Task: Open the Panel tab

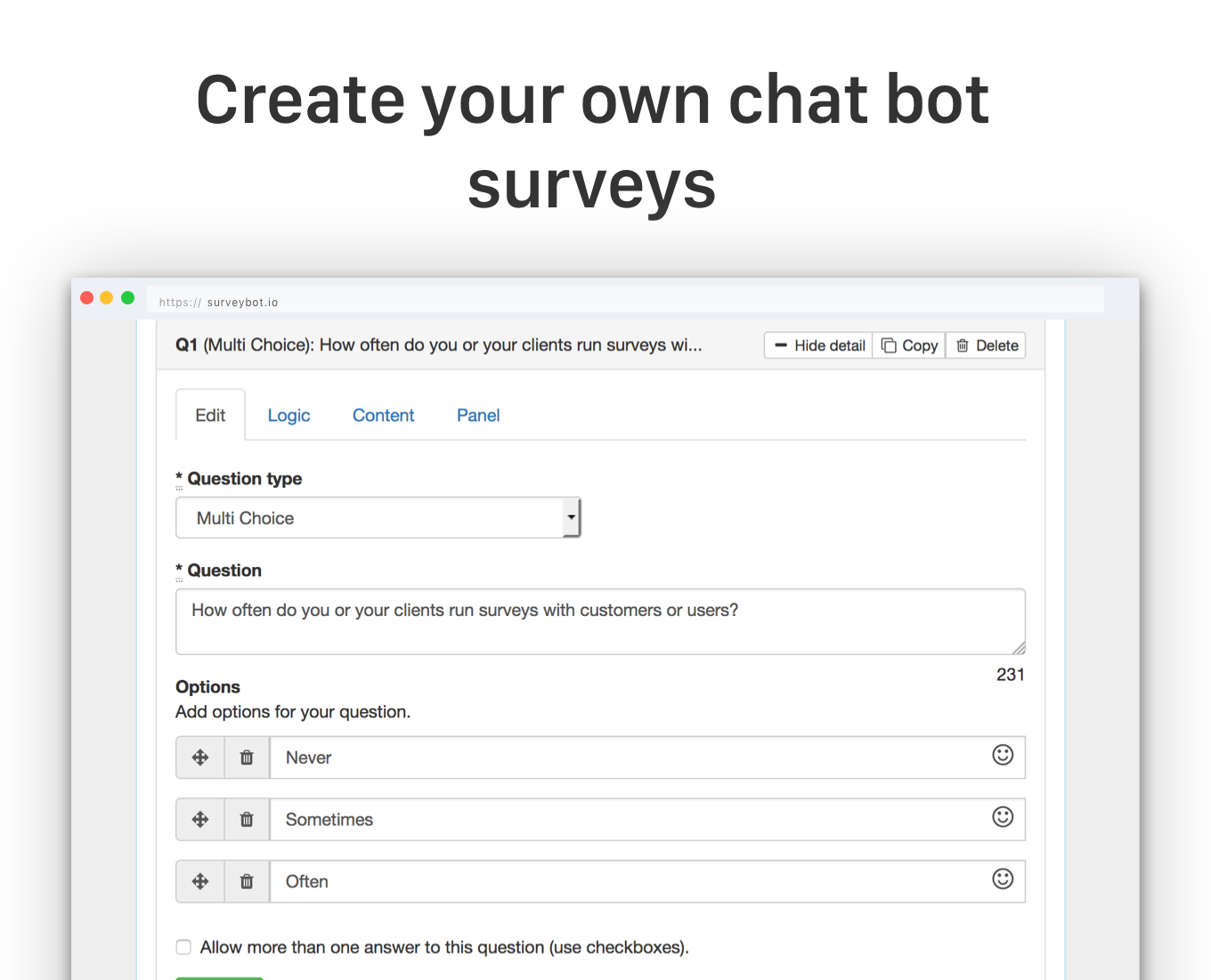Action: coord(477,415)
